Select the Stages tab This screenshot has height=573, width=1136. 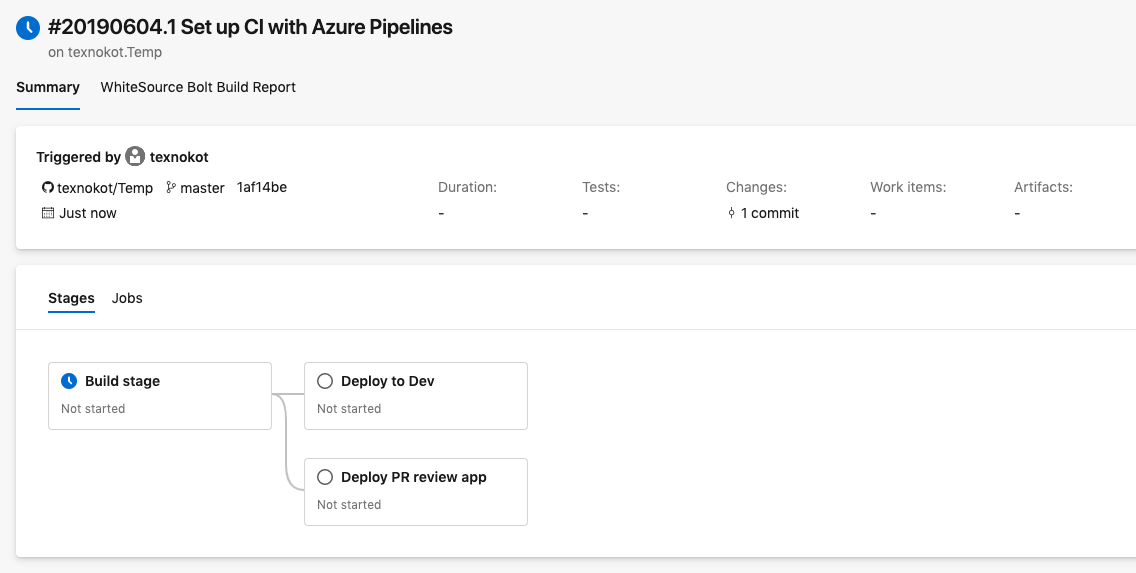coord(71,298)
